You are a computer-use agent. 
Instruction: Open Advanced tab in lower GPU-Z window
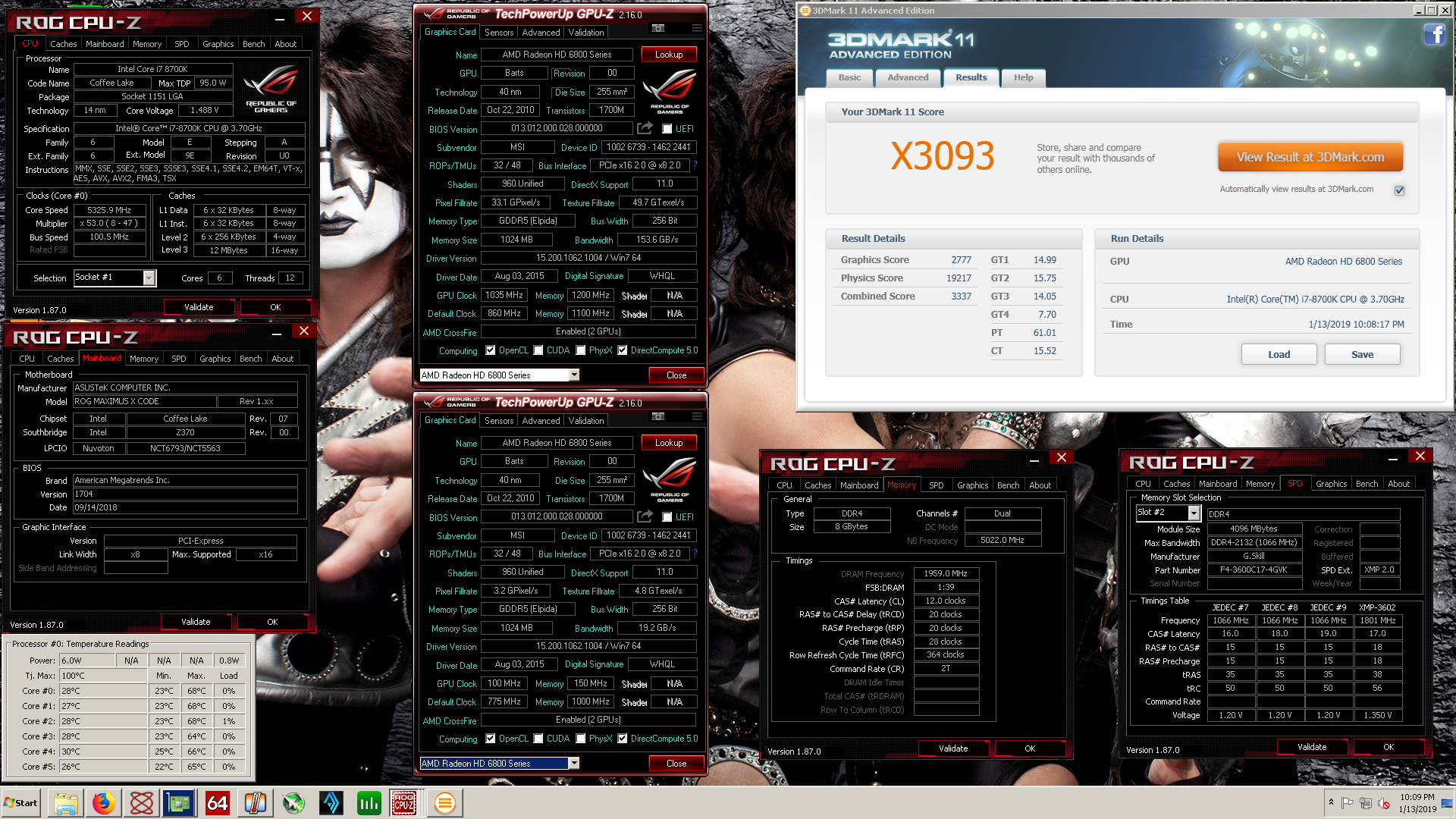[x=541, y=421]
